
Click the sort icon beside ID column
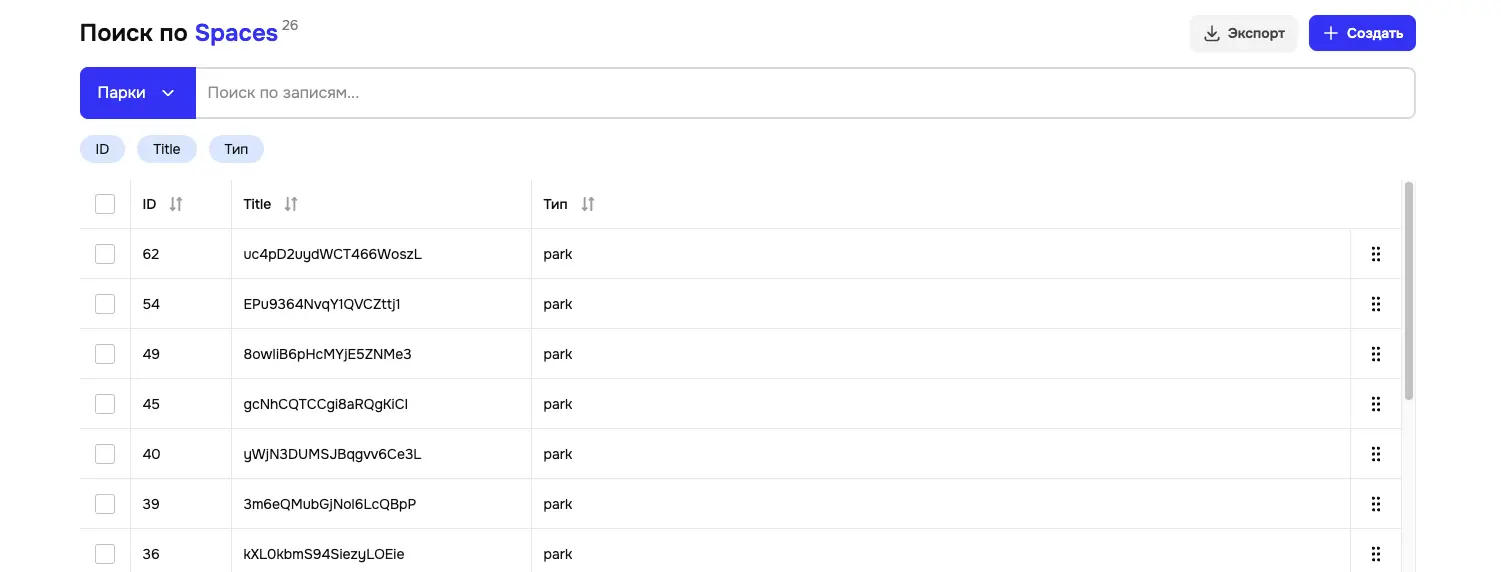click(176, 204)
